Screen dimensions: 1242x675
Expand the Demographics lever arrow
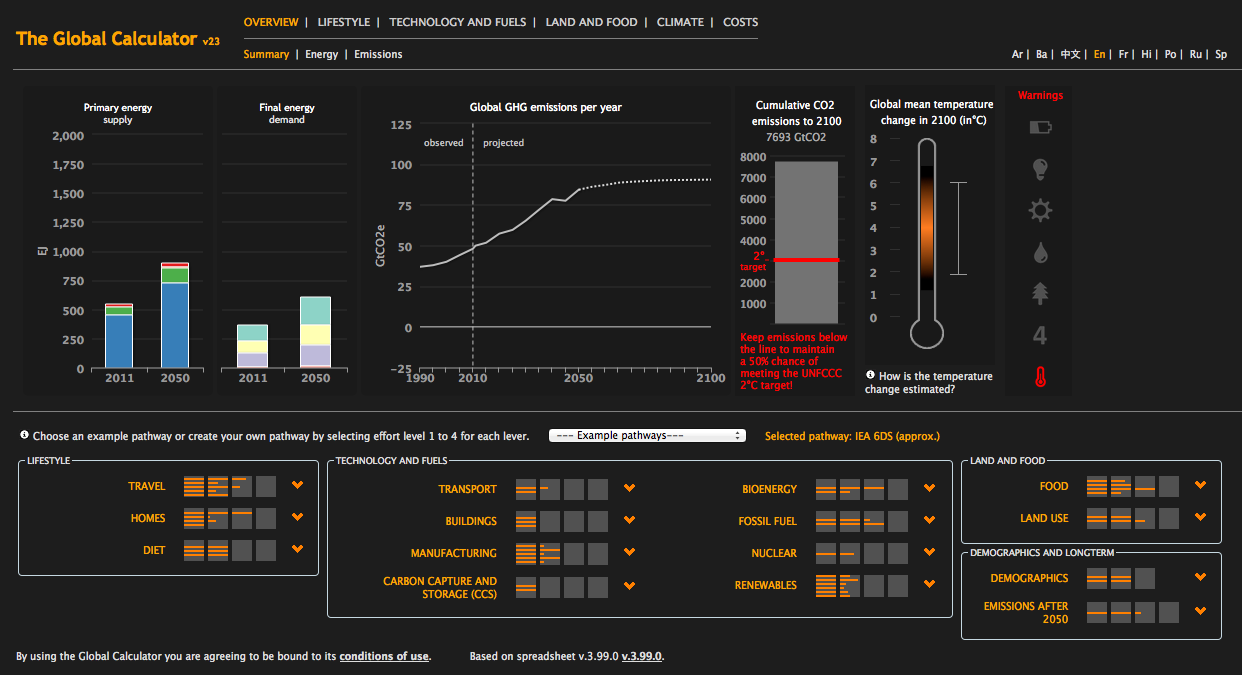point(1200,578)
